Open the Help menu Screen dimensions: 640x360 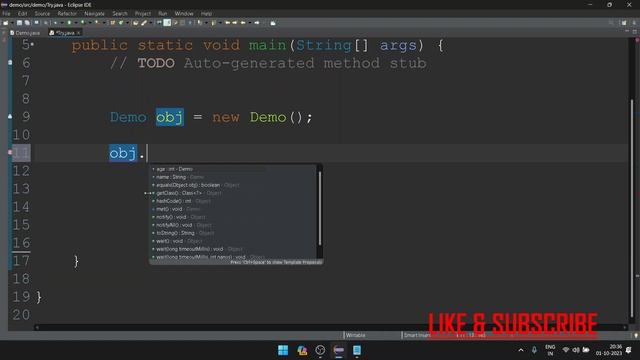pos(206,13)
